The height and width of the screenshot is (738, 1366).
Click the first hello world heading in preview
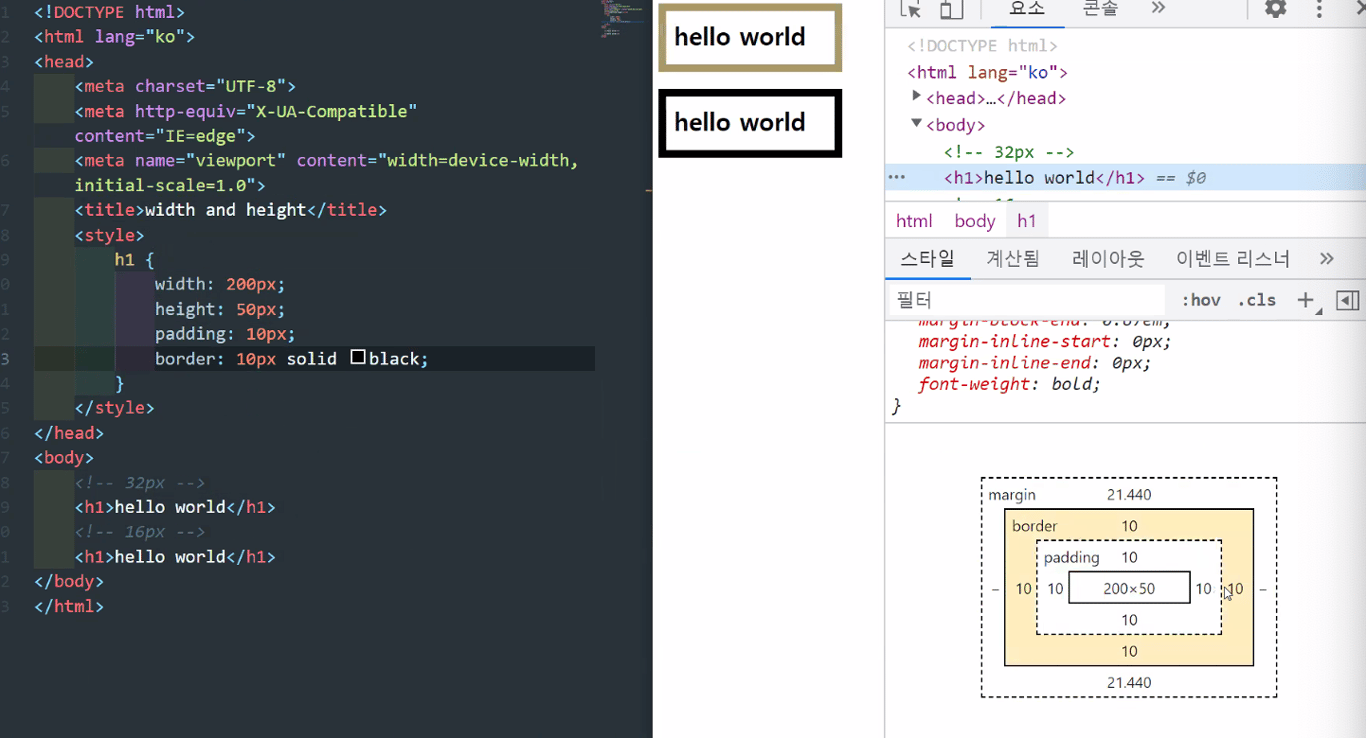coord(750,38)
